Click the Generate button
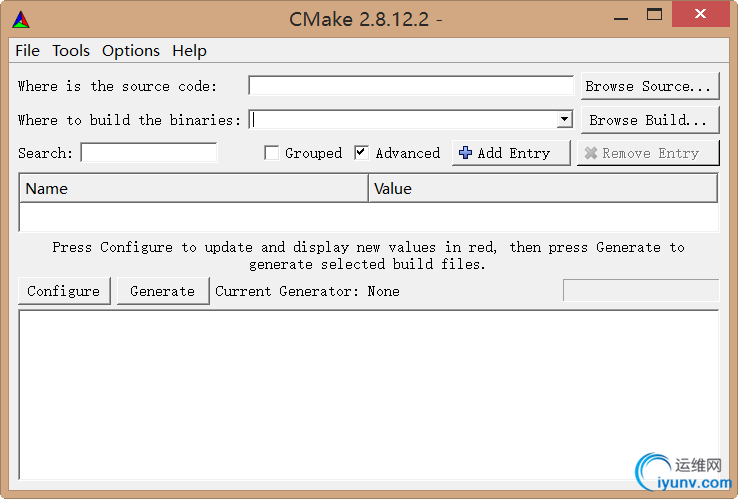 (163, 291)
